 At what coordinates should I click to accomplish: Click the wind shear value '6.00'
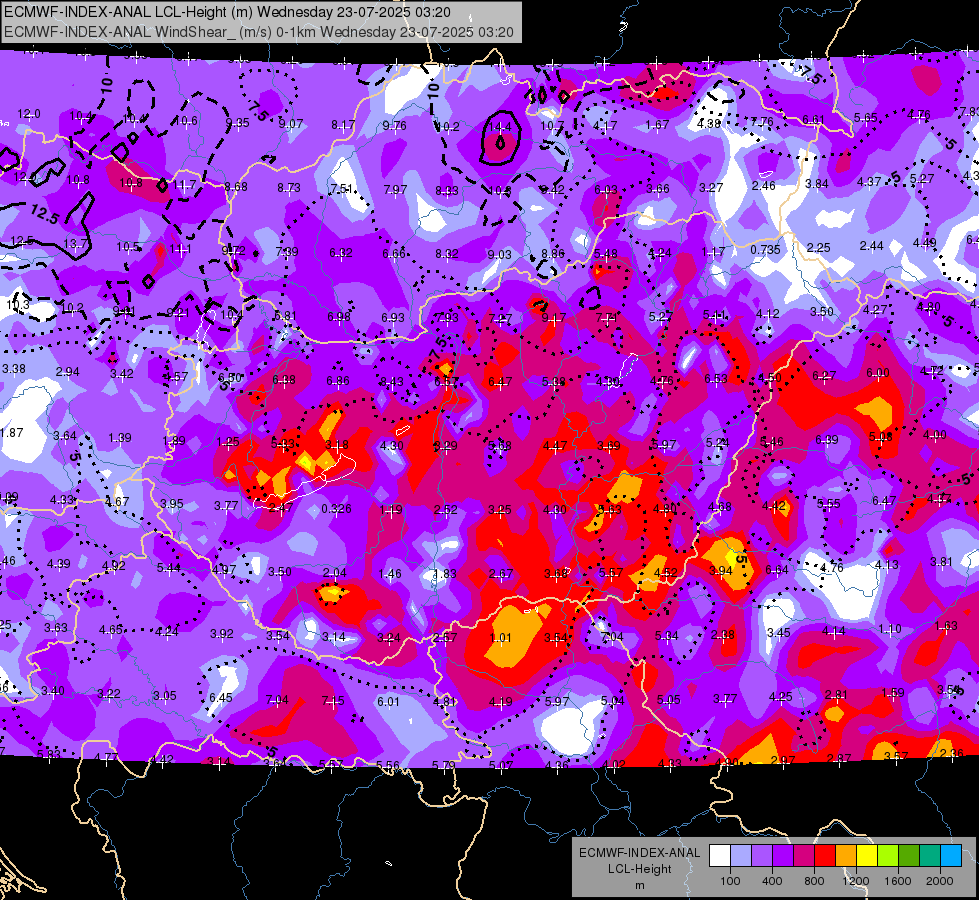[x=878, y=373]
